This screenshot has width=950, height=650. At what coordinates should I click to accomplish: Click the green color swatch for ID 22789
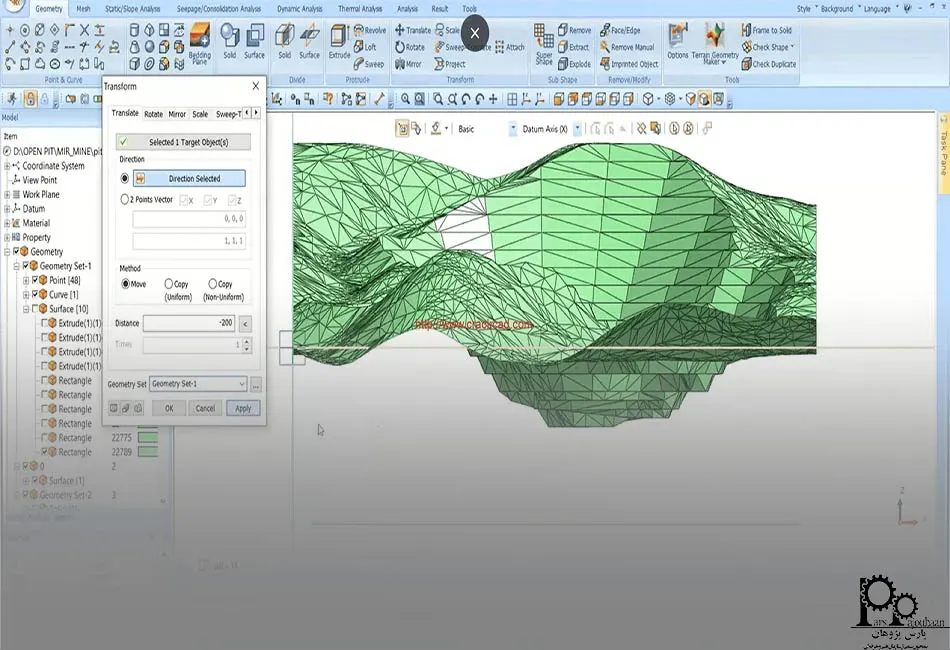(x=148, y=452)
